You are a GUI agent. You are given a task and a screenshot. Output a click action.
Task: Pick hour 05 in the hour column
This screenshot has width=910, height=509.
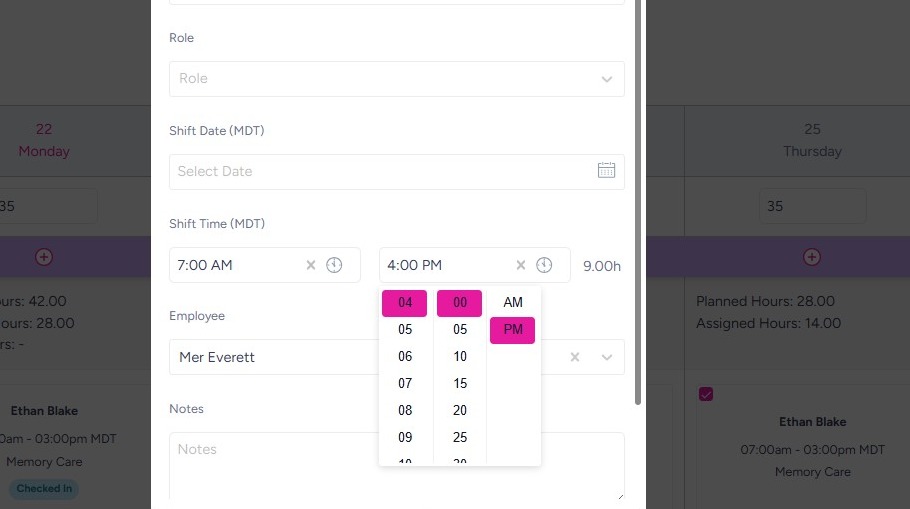click(x=405, y=329)
